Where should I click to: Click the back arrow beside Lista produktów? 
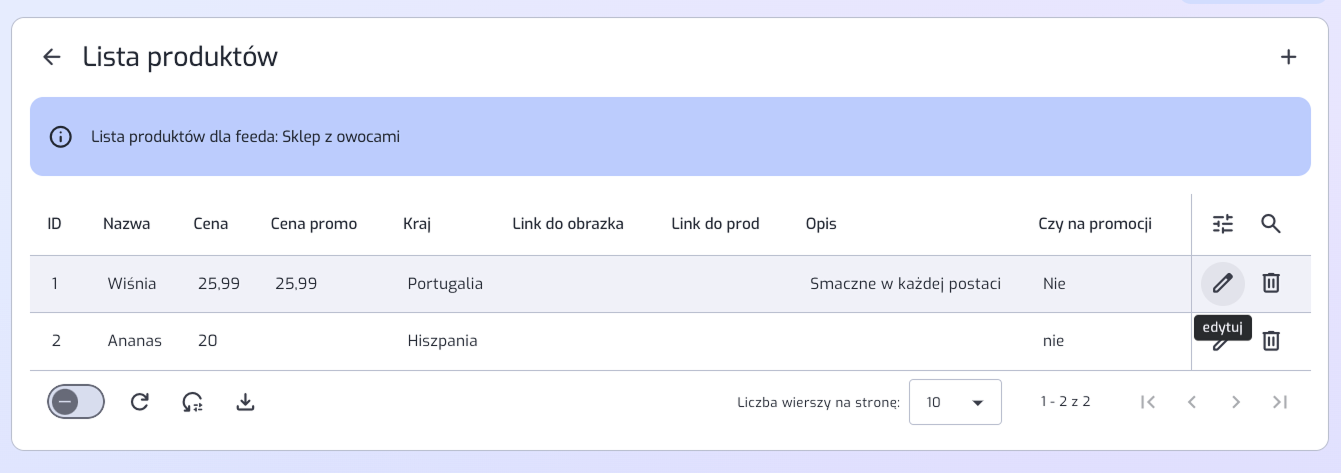pyautogui.click(x=52, y=57)
